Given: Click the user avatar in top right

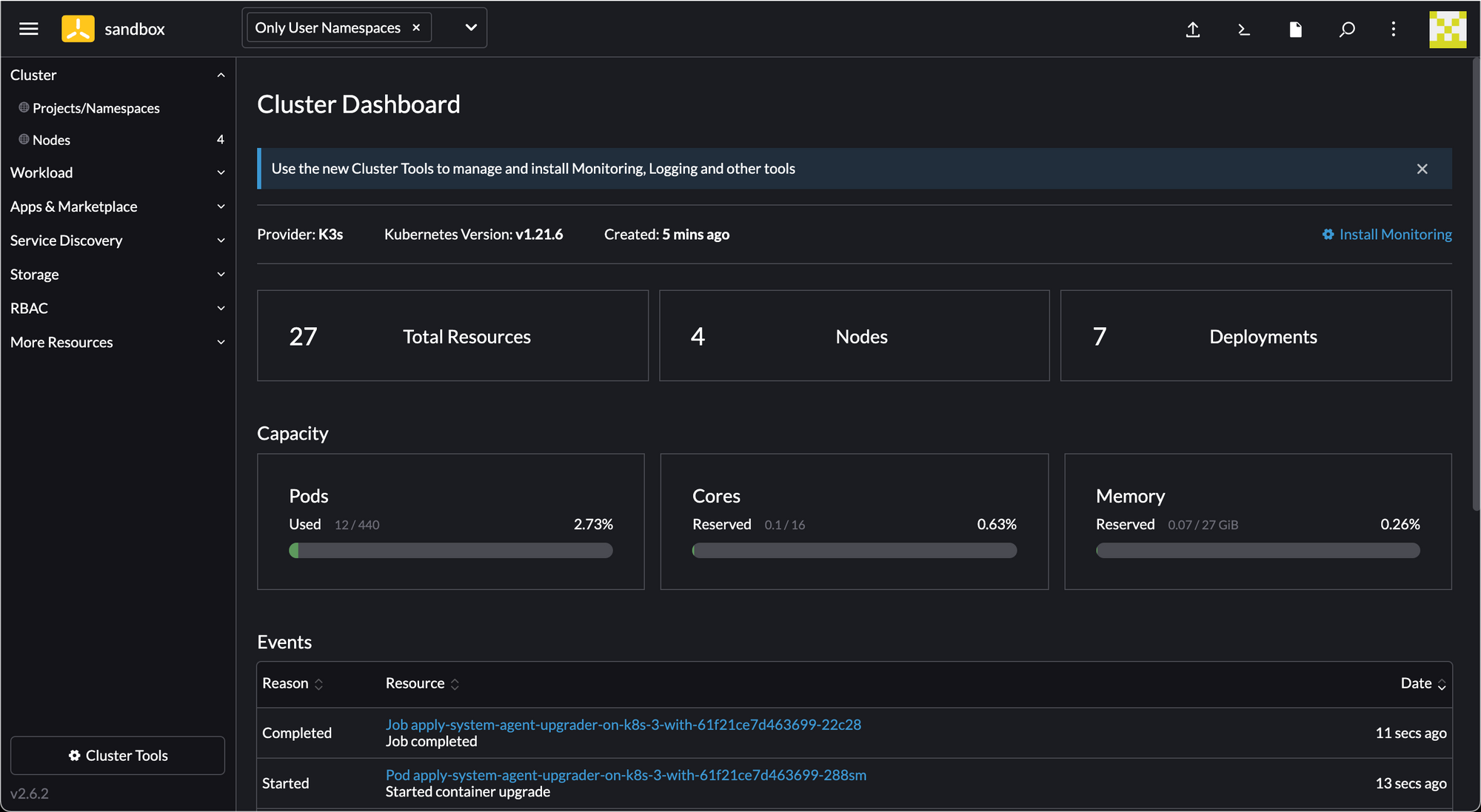Looking at the screenshot, I should click(x=1447, y=30).
